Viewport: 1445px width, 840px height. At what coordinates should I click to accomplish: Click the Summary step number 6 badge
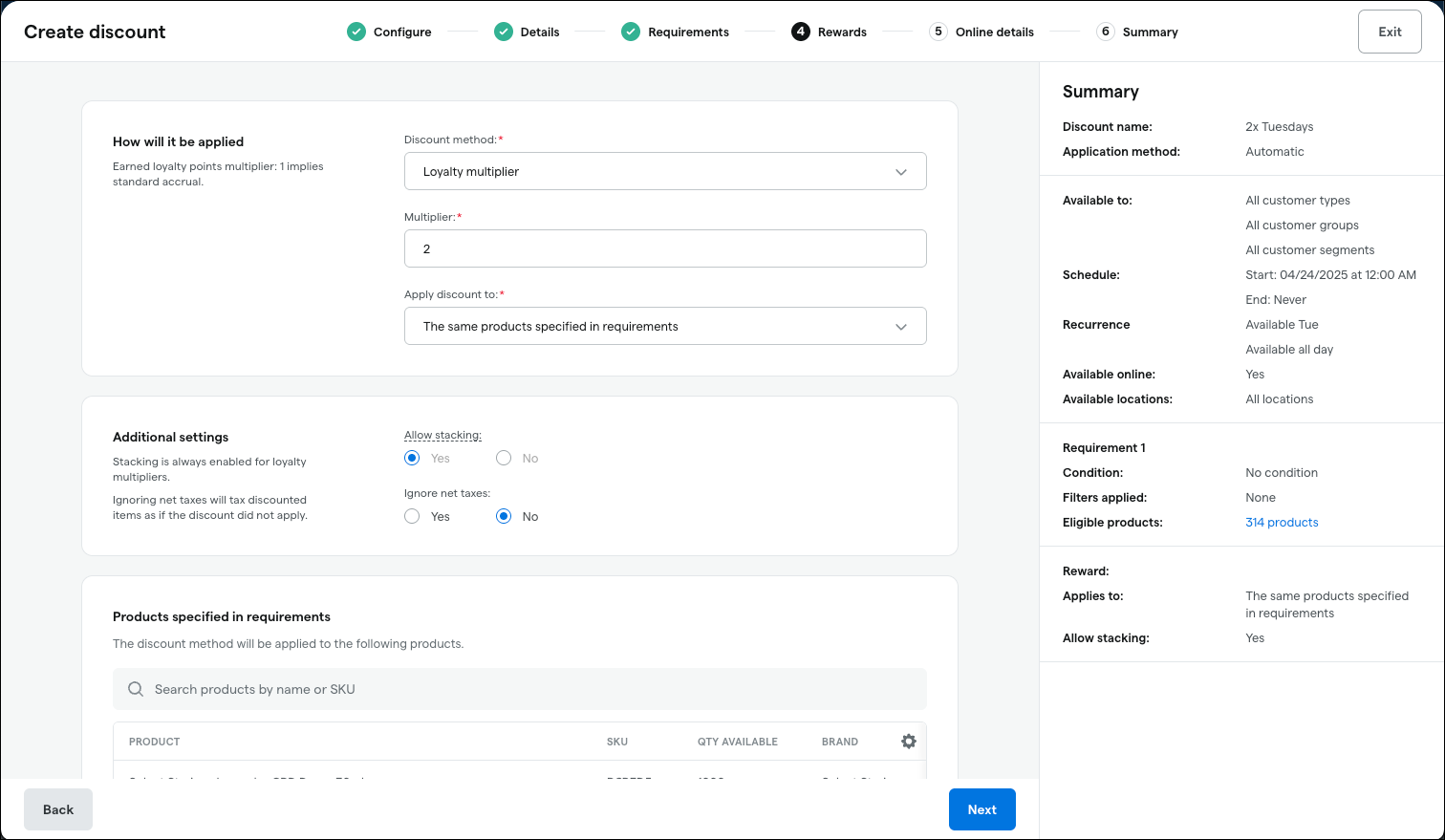tap(1106, 32)
